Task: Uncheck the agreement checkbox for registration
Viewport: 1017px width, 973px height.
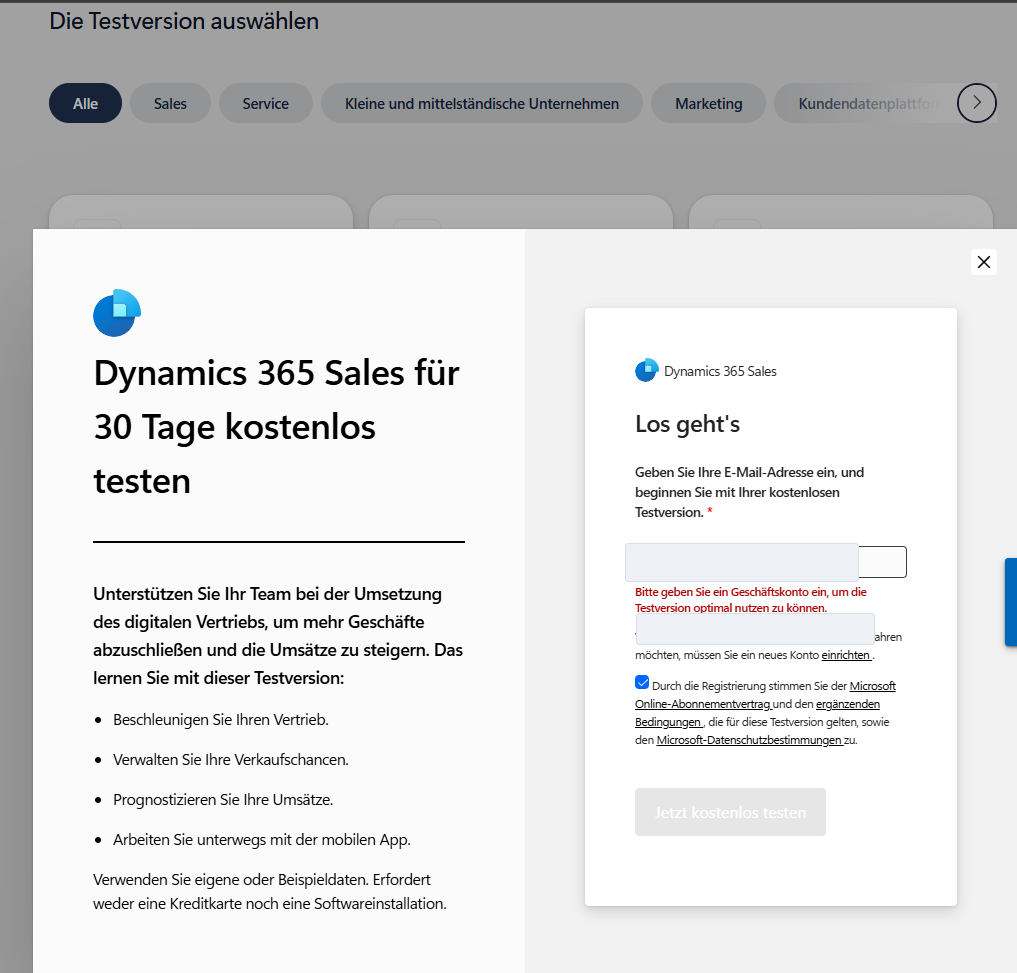Action: click(x=642, y=682)
